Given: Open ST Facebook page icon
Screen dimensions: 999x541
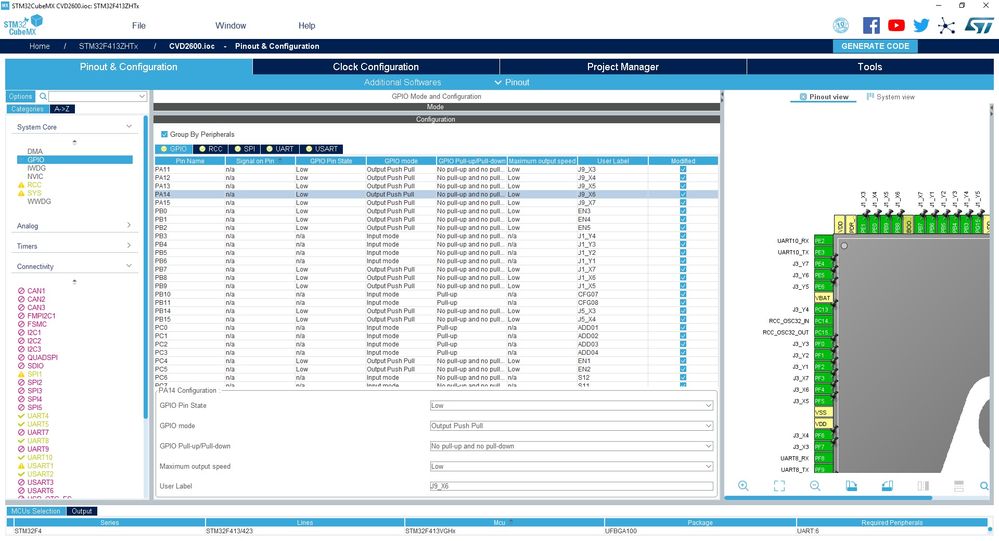Looking at the screenshot, I should click(871, 25).
